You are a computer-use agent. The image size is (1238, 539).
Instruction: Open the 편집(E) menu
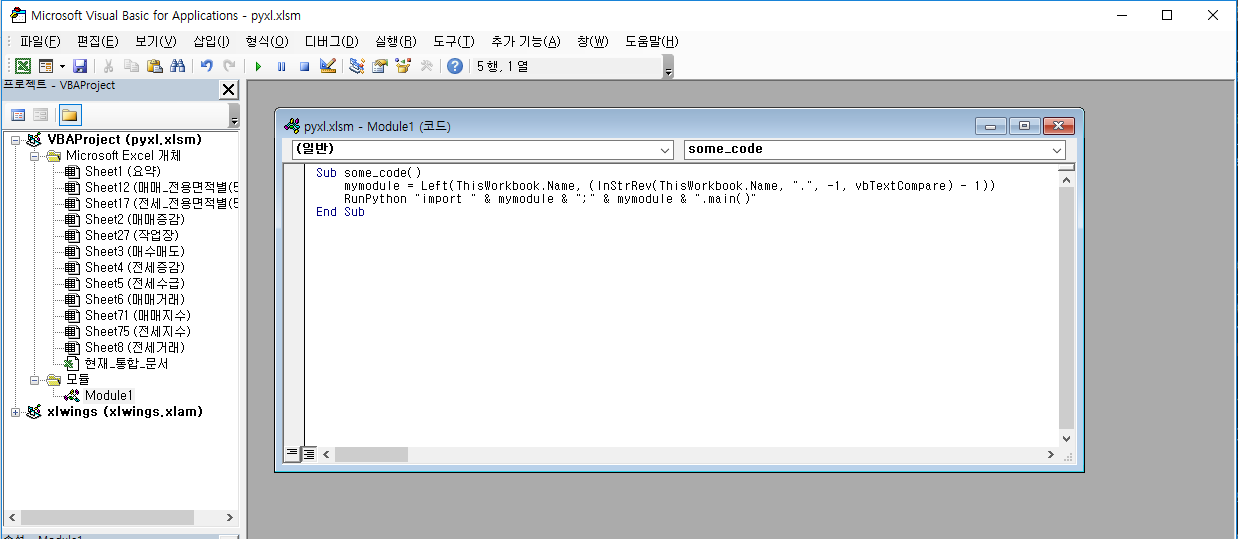pos(97,41)
